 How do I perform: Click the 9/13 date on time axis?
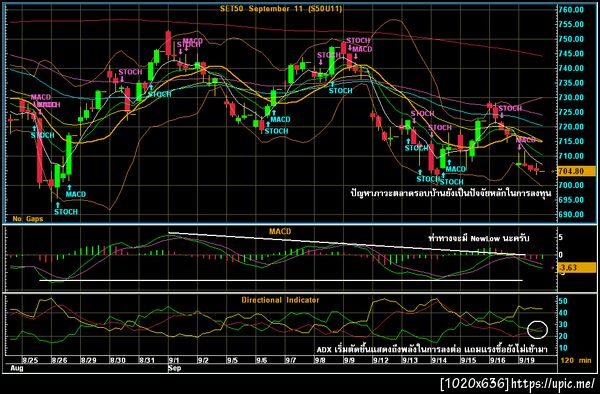click(409, 360)
